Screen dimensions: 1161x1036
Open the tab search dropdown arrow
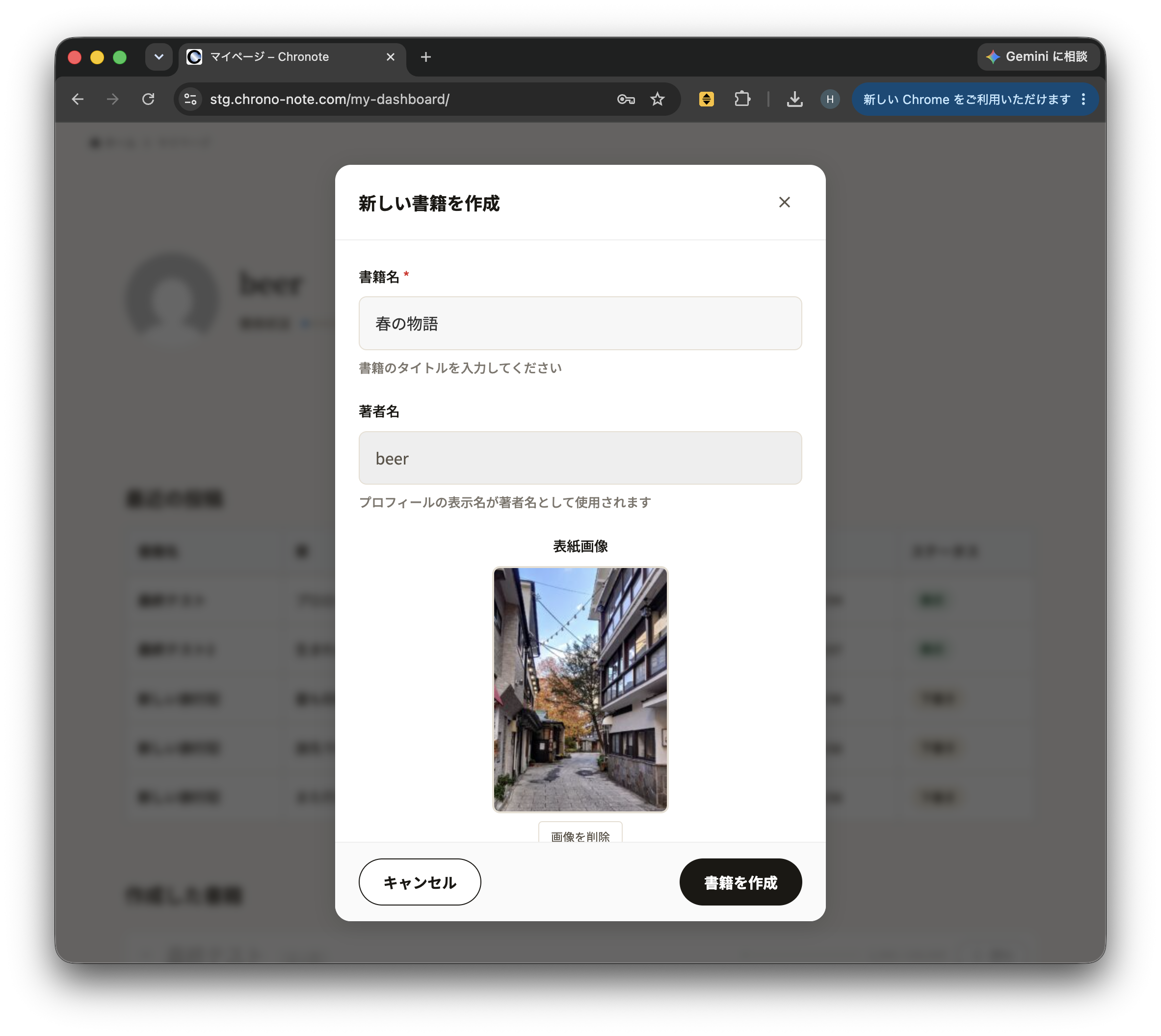pos(159,56)
